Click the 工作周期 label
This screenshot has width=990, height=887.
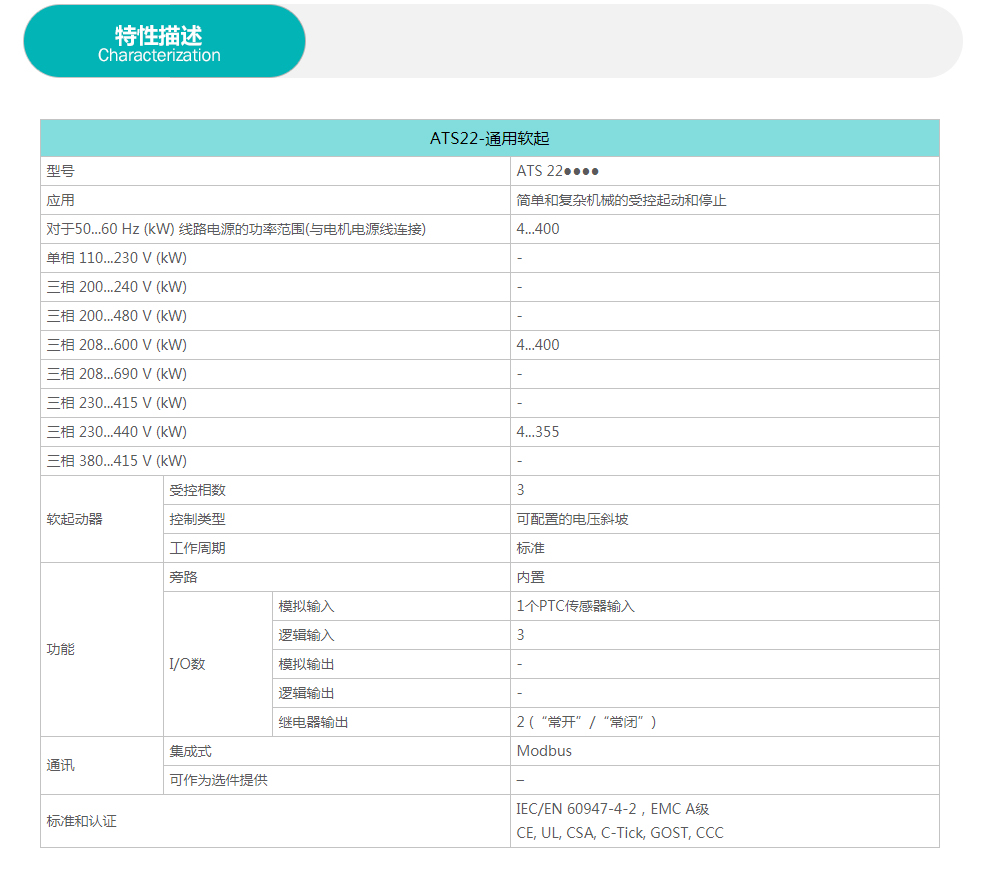click(198, 548)
